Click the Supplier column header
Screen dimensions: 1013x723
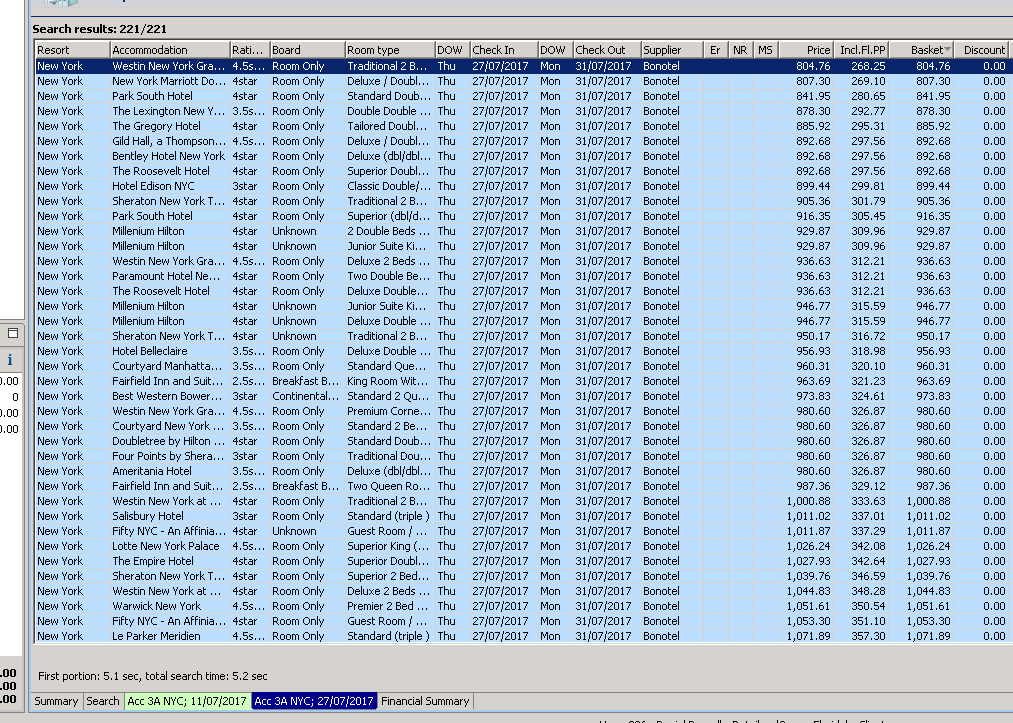672,50
